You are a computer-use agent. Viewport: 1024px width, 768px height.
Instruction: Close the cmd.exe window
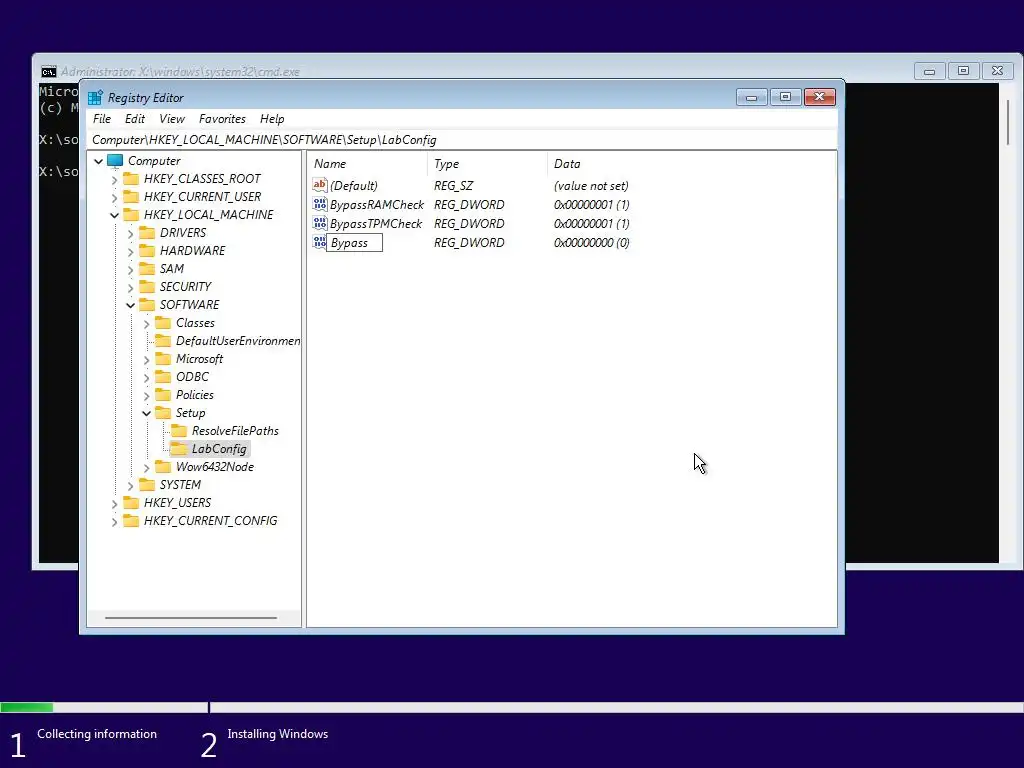(997, 71)
